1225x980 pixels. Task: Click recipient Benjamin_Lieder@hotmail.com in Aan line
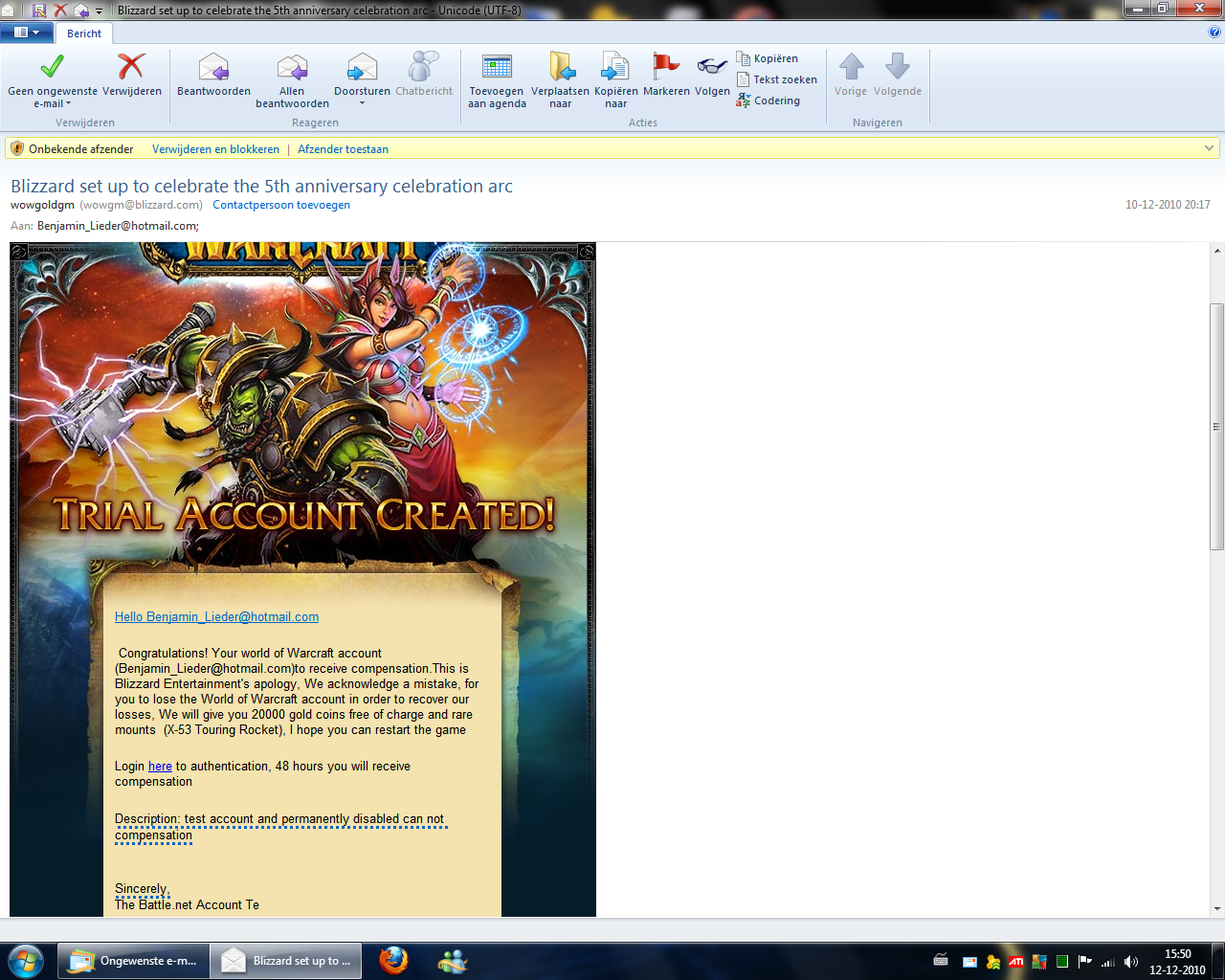[118, 226]
